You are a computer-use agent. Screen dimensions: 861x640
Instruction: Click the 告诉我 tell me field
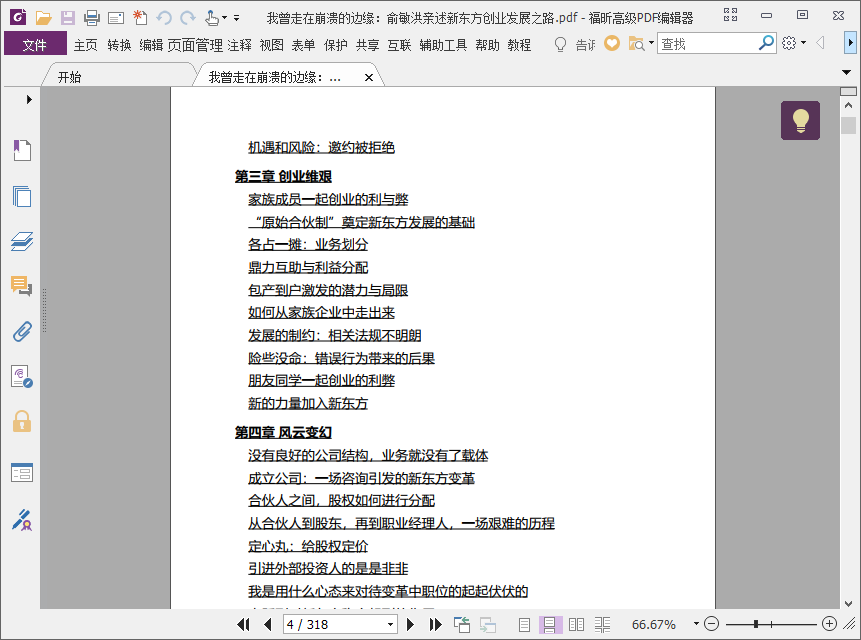[x=585, y=44]
